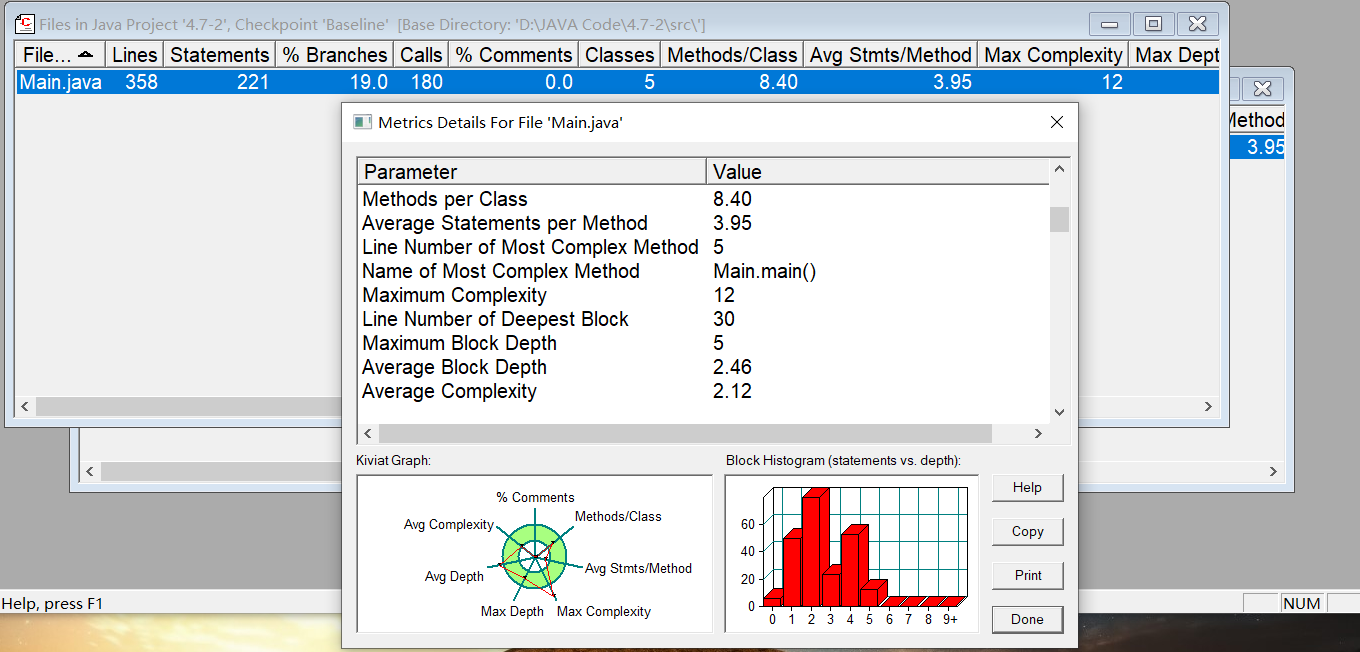Select Average Statements per Method row
The width and height of the screenshot is (1360, 652).
coord(704,223)
